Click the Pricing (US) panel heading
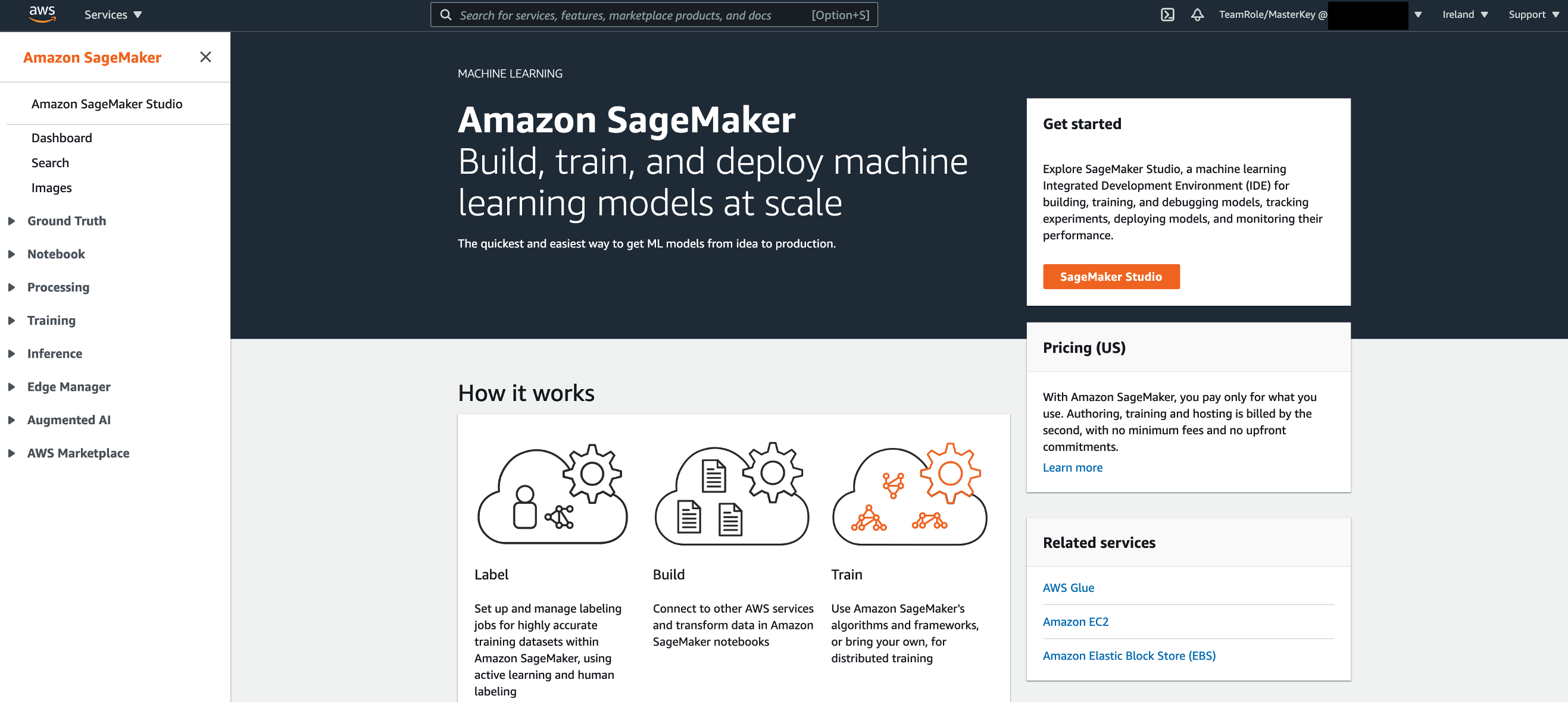This screenshot has height=702, width=1568. coord(1083,347)
